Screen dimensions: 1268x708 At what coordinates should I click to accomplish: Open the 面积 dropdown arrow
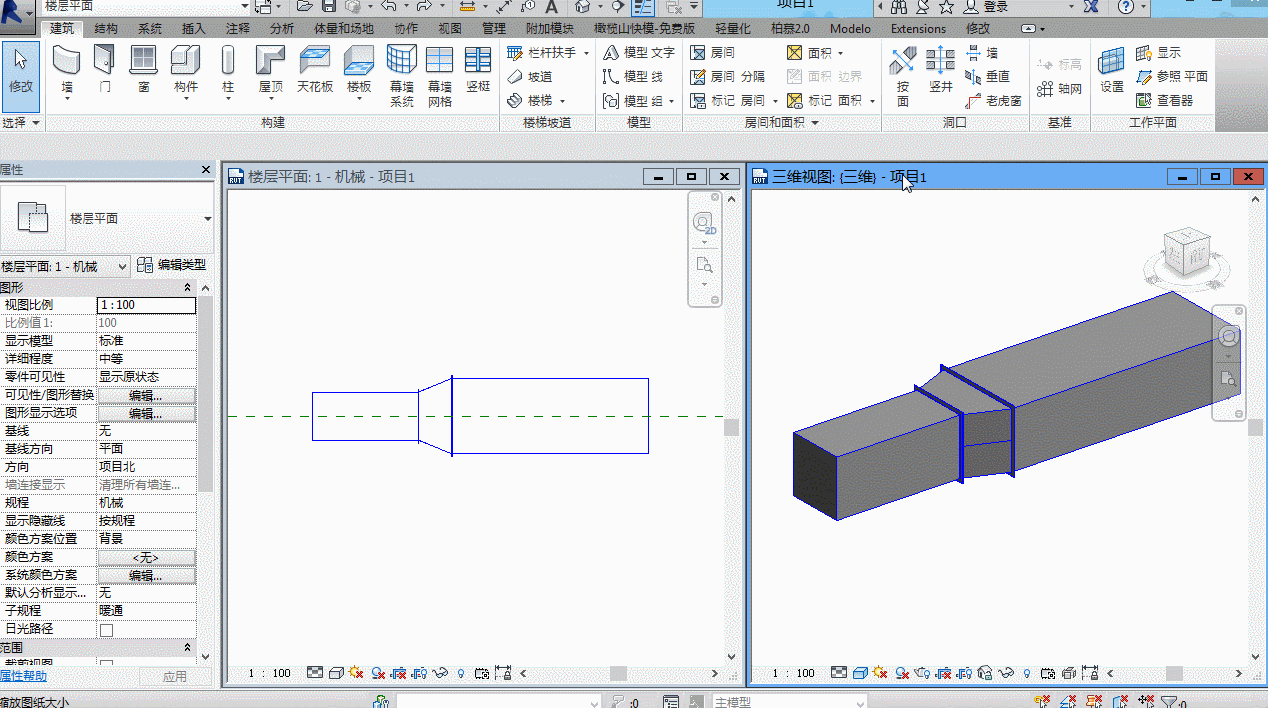(x=840, y=52)
